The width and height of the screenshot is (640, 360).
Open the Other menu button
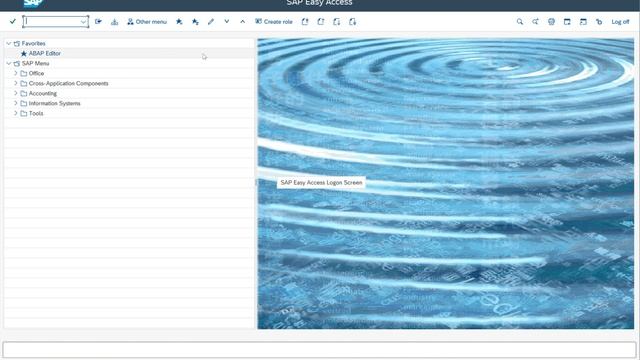coord(147,22)
